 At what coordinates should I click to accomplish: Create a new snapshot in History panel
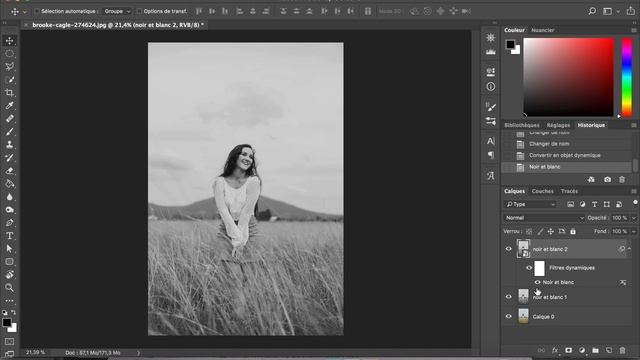pos(607,180)
